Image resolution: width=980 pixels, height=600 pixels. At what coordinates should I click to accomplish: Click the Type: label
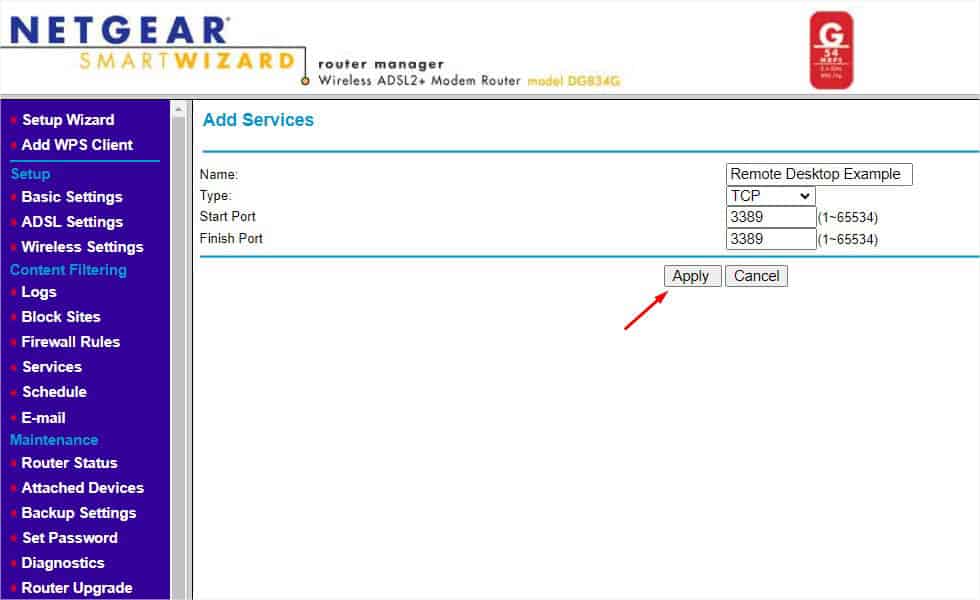pyautogui.click(x=216, y=196)
